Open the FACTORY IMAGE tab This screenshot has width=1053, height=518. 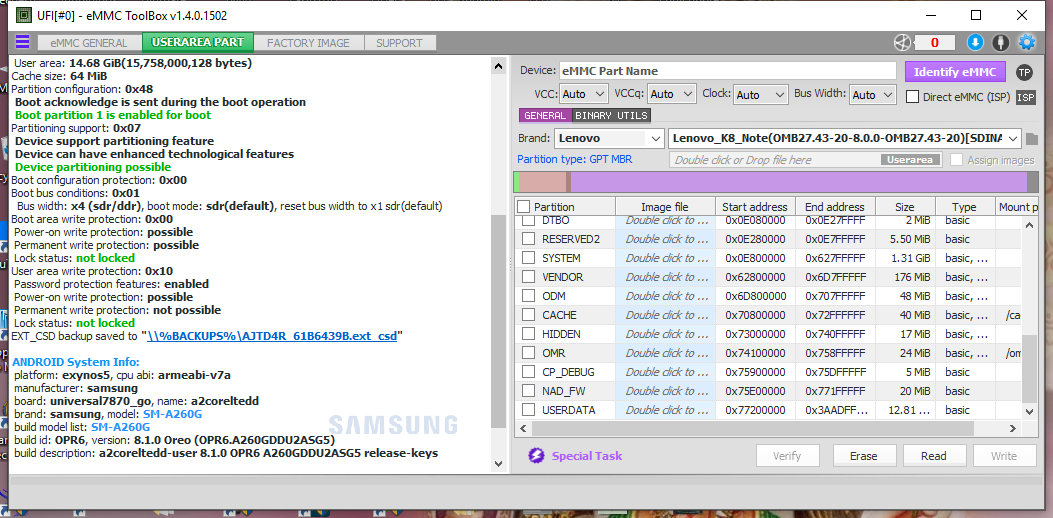tap(308, 43)
